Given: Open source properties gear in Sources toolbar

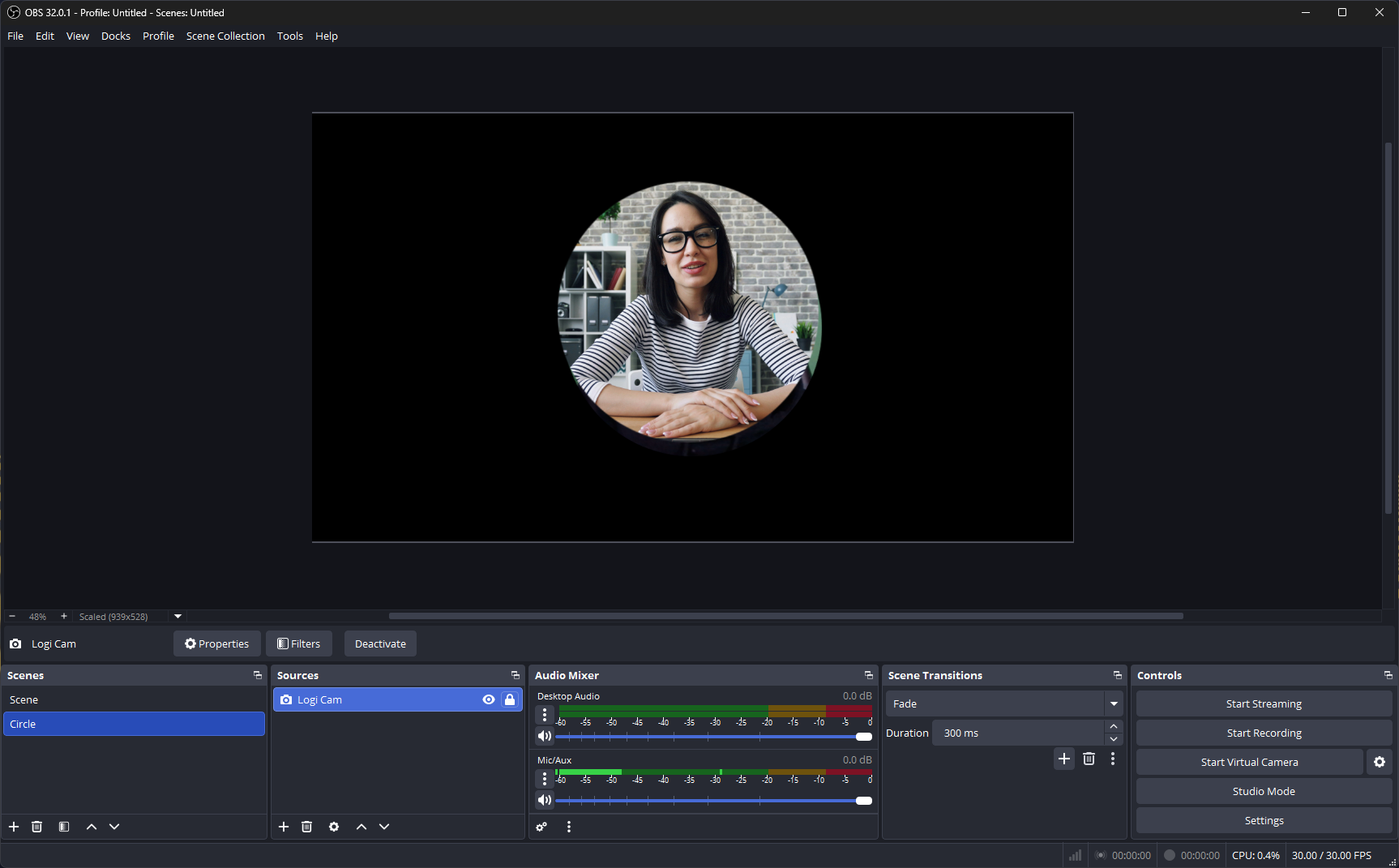Looking at the screenshot, I should tap(334, 827).
